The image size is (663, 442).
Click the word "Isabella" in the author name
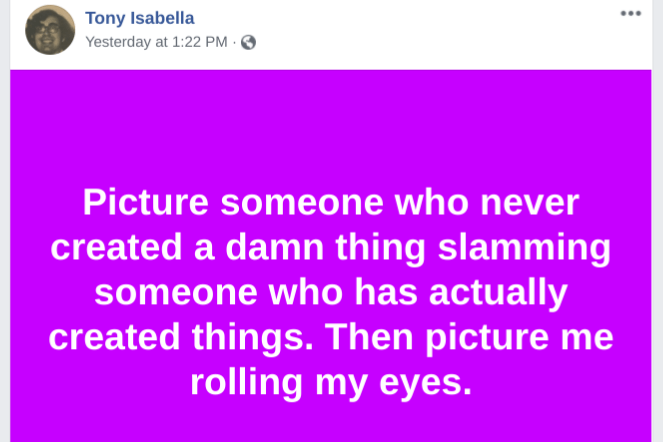pos(162,18)
